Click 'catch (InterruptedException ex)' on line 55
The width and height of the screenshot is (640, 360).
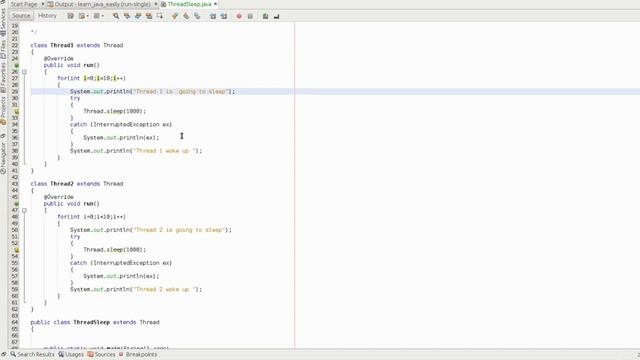pyautogui.click(x=121, y=263)
